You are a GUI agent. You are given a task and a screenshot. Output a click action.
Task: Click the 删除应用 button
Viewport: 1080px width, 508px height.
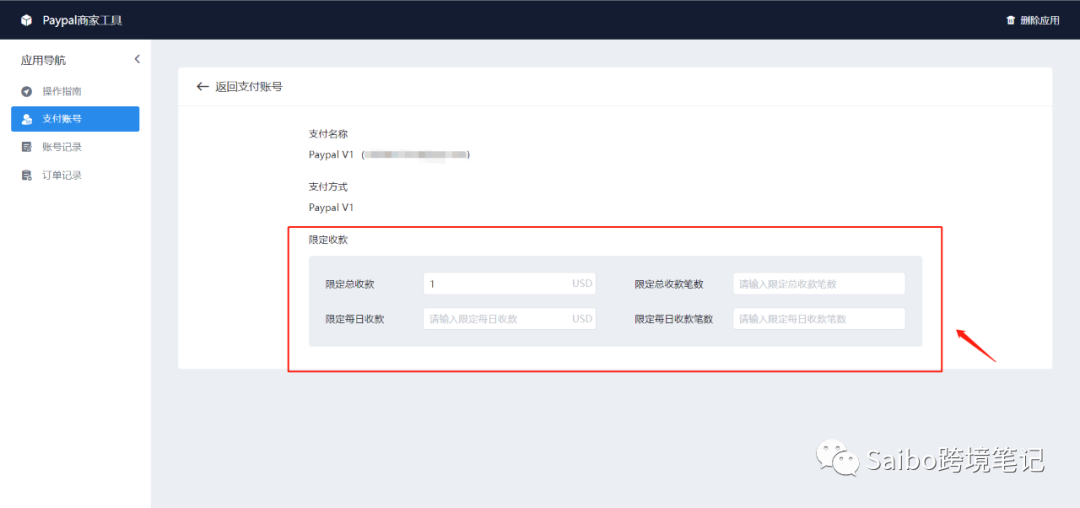[x=1032, y=21]
